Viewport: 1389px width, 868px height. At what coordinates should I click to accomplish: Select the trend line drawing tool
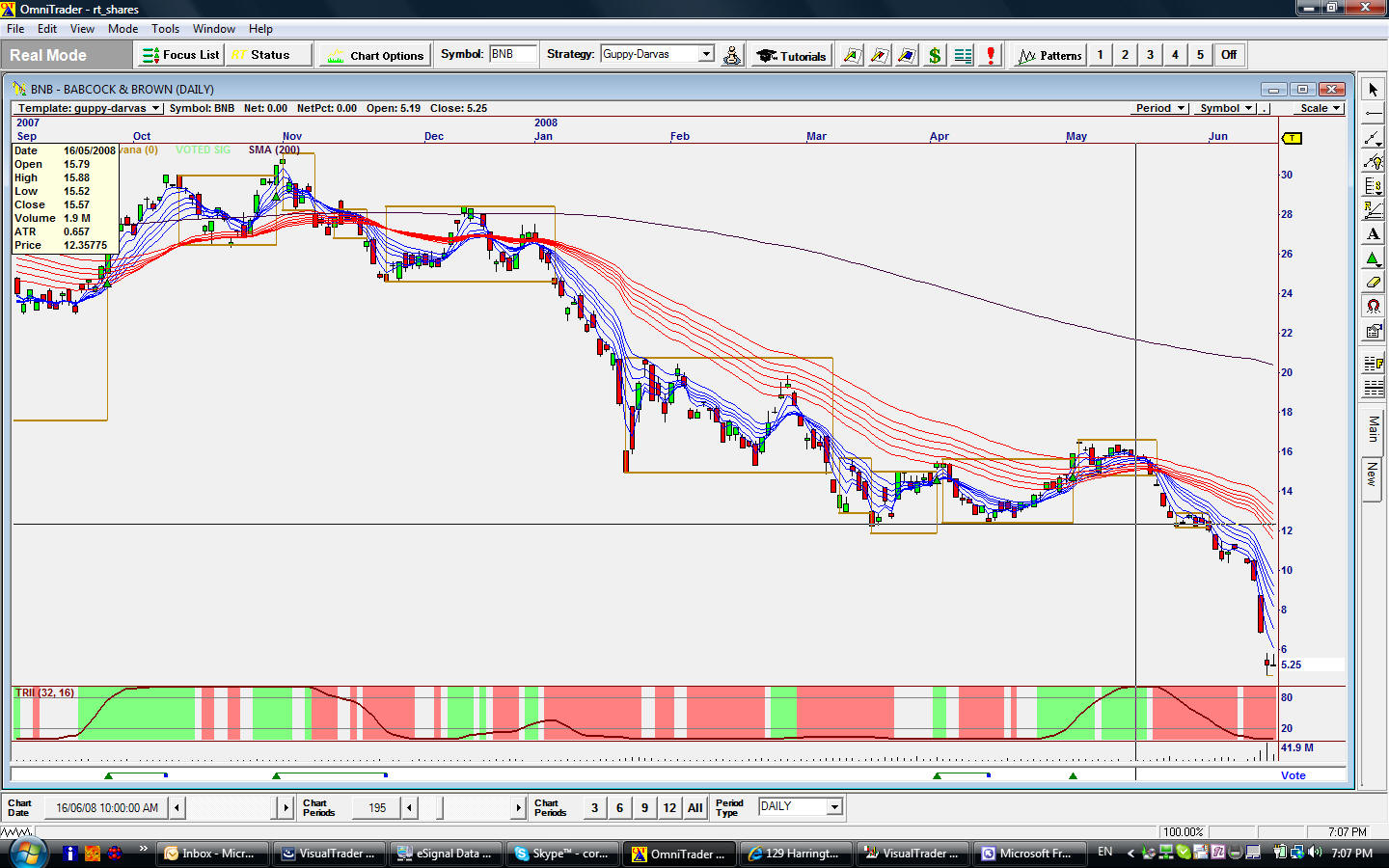point(1373,138)
